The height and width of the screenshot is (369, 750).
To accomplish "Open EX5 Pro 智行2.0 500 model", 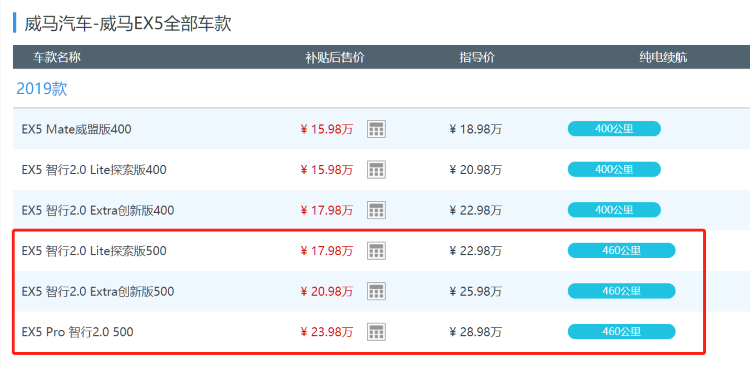I will [x=77, y=332].
